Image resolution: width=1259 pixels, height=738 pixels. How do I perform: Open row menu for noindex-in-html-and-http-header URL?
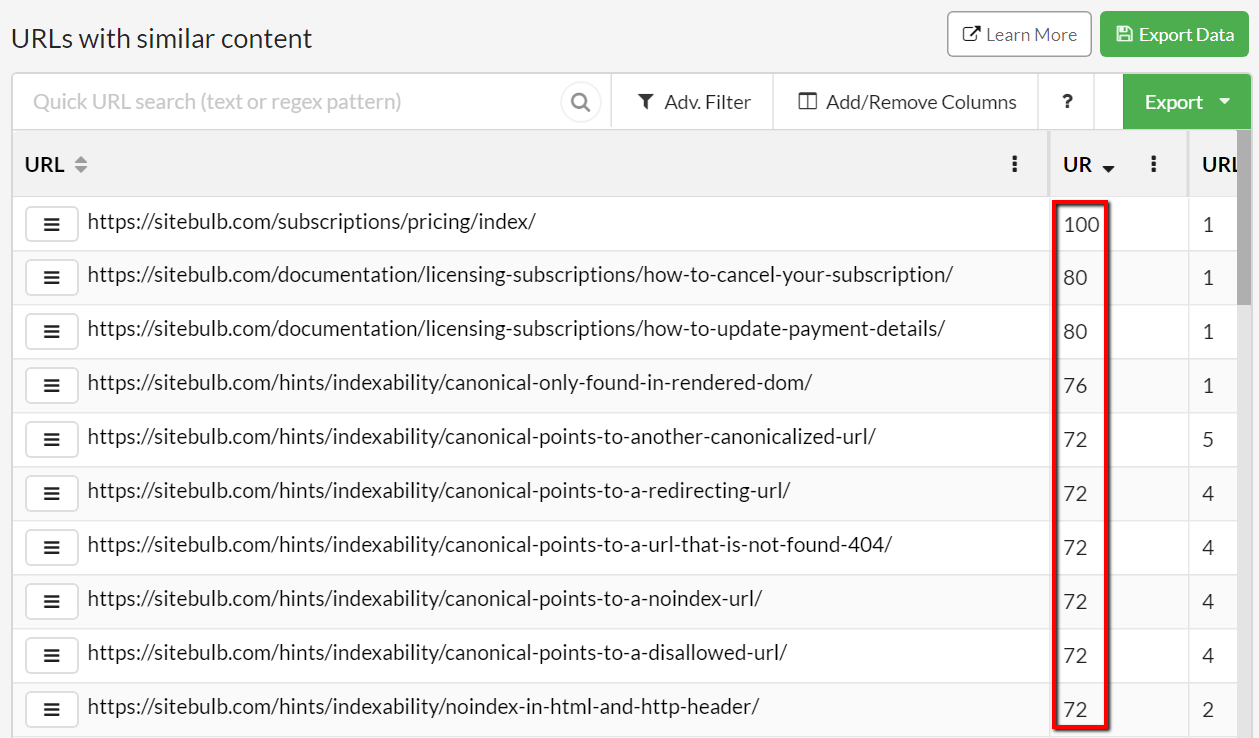52,711
